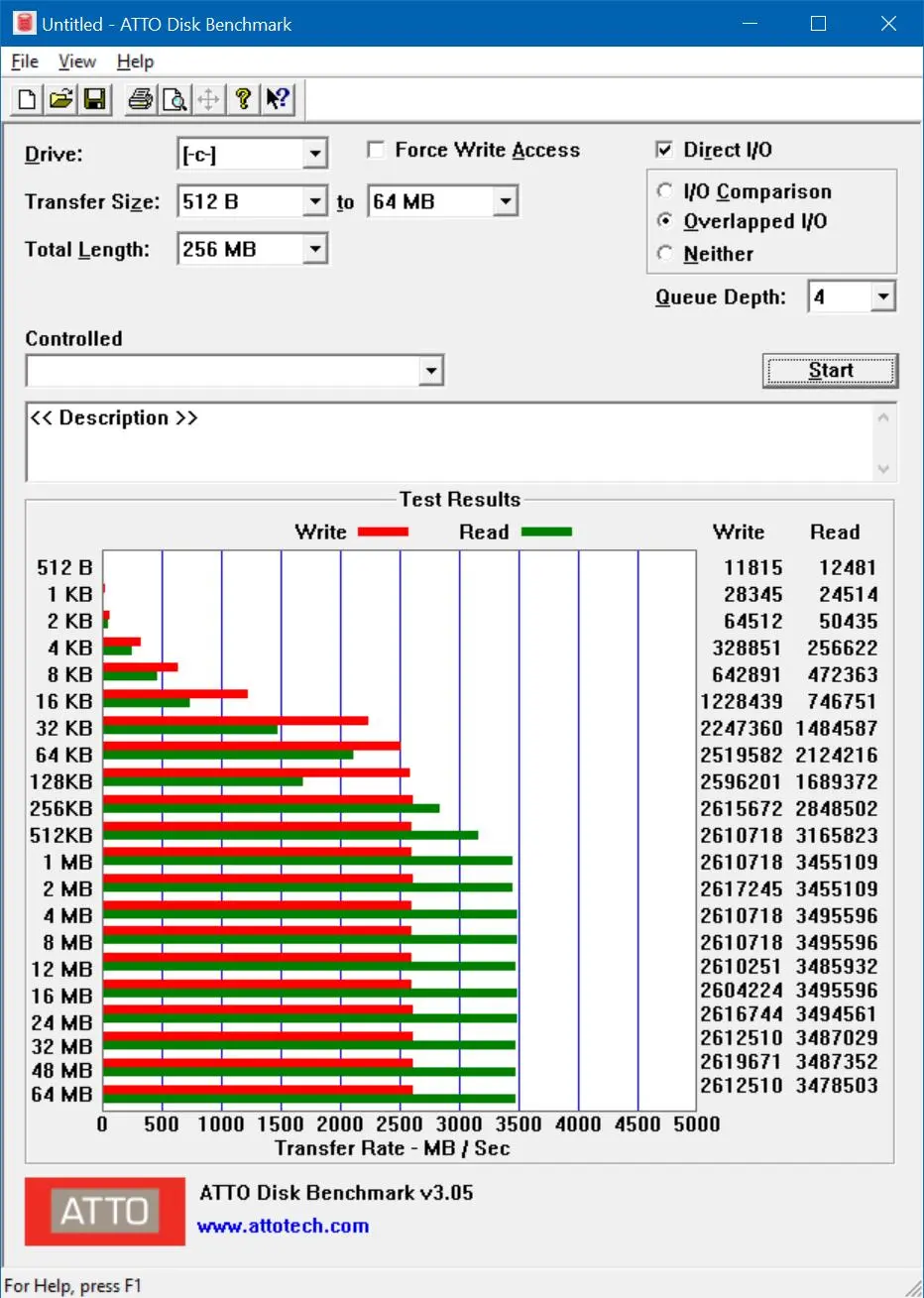Viewport: 924px width, 1298px height.
Task: Click the 2500 axis label
Action: point(400,1124)
